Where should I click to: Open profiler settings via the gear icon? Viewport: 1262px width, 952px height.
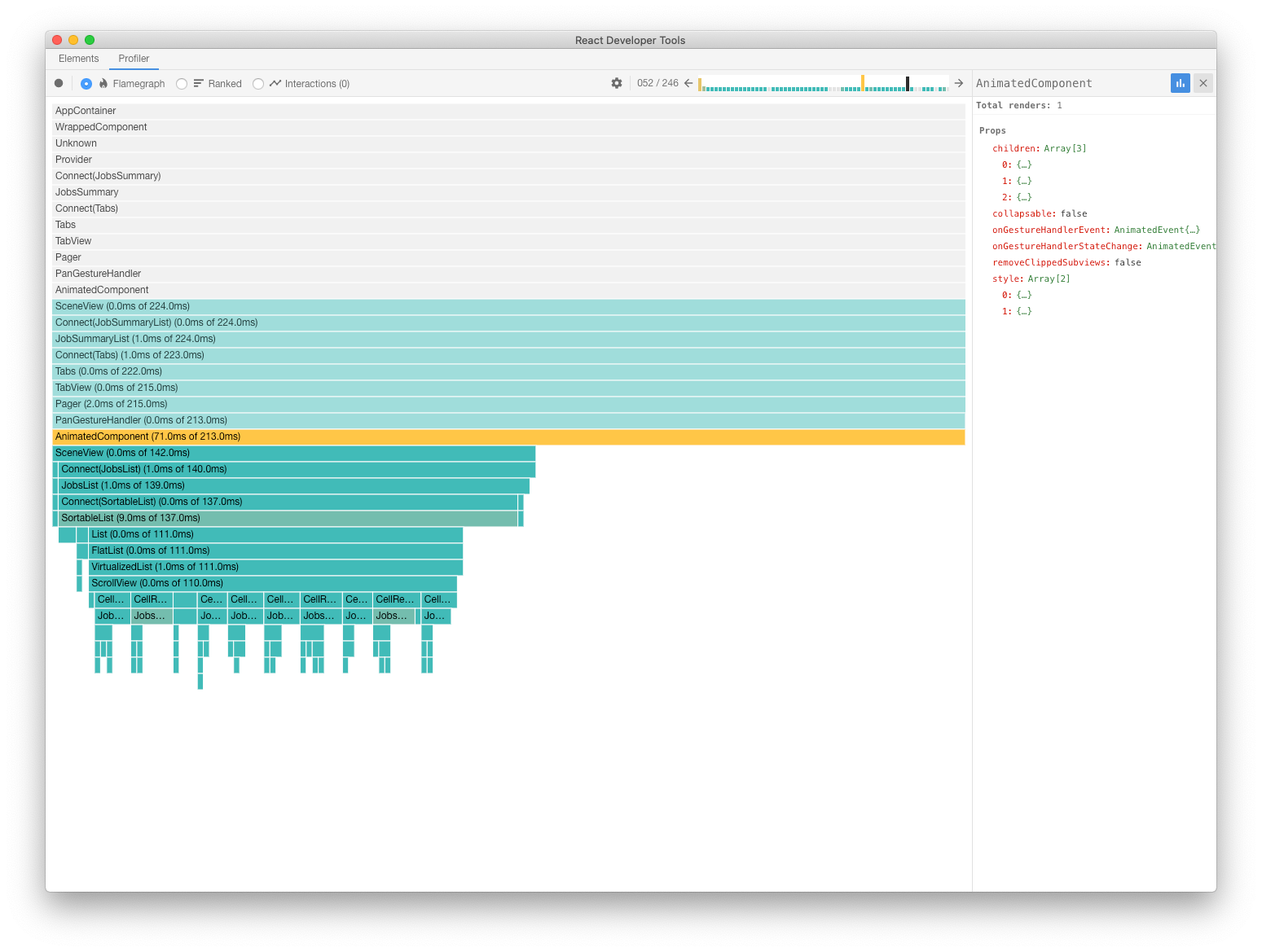point(617,83)
